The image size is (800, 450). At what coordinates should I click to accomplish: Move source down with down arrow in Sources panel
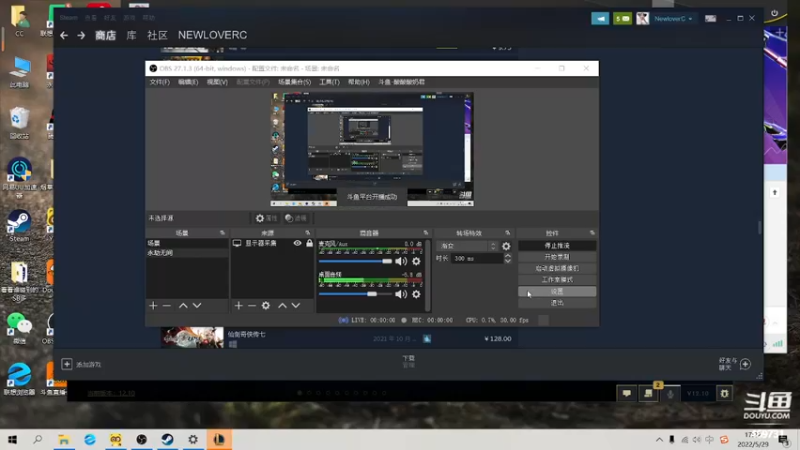(x=296, y=306)
